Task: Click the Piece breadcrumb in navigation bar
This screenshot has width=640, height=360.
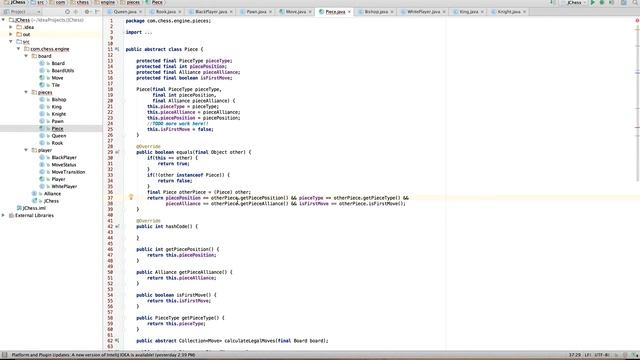Action: tap(157, 2)
